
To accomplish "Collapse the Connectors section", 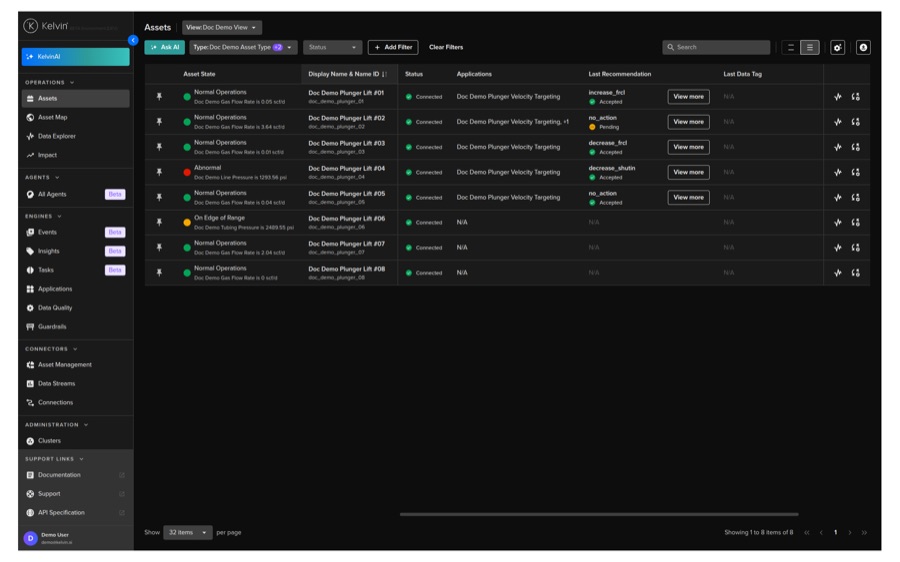I will [x=75, y=350].
